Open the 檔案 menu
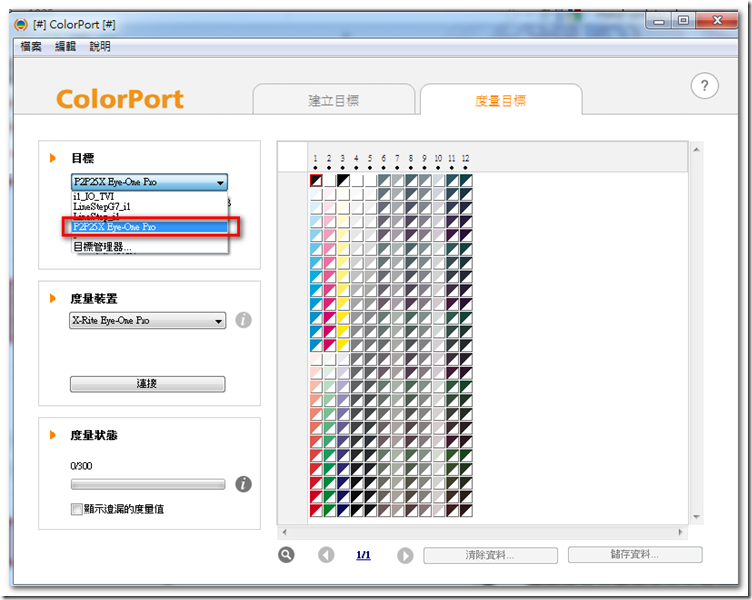752x600 pixels. [31, 47]
